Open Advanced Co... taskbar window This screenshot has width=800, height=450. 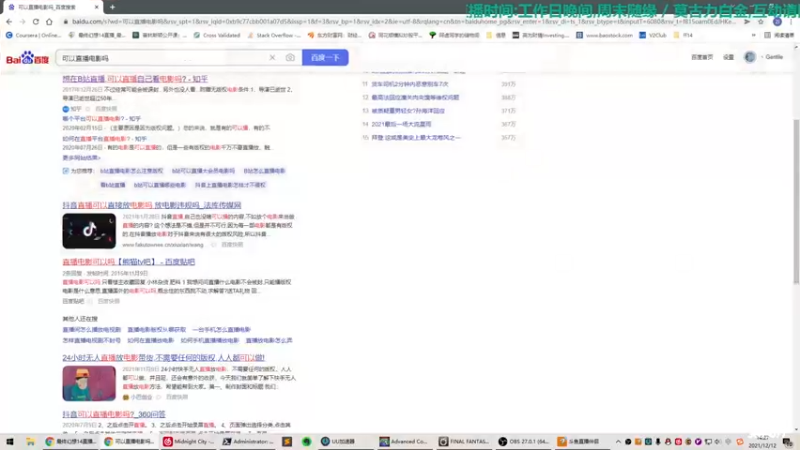click(x=403, y=441)
